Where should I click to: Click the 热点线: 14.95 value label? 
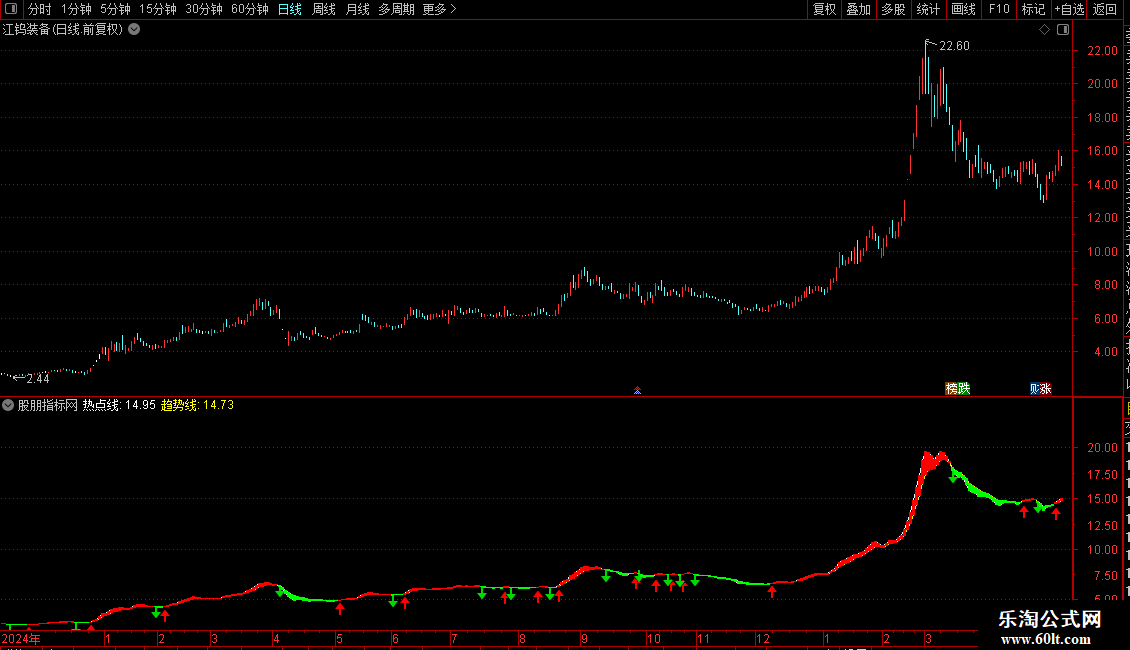tap(119, 405)
